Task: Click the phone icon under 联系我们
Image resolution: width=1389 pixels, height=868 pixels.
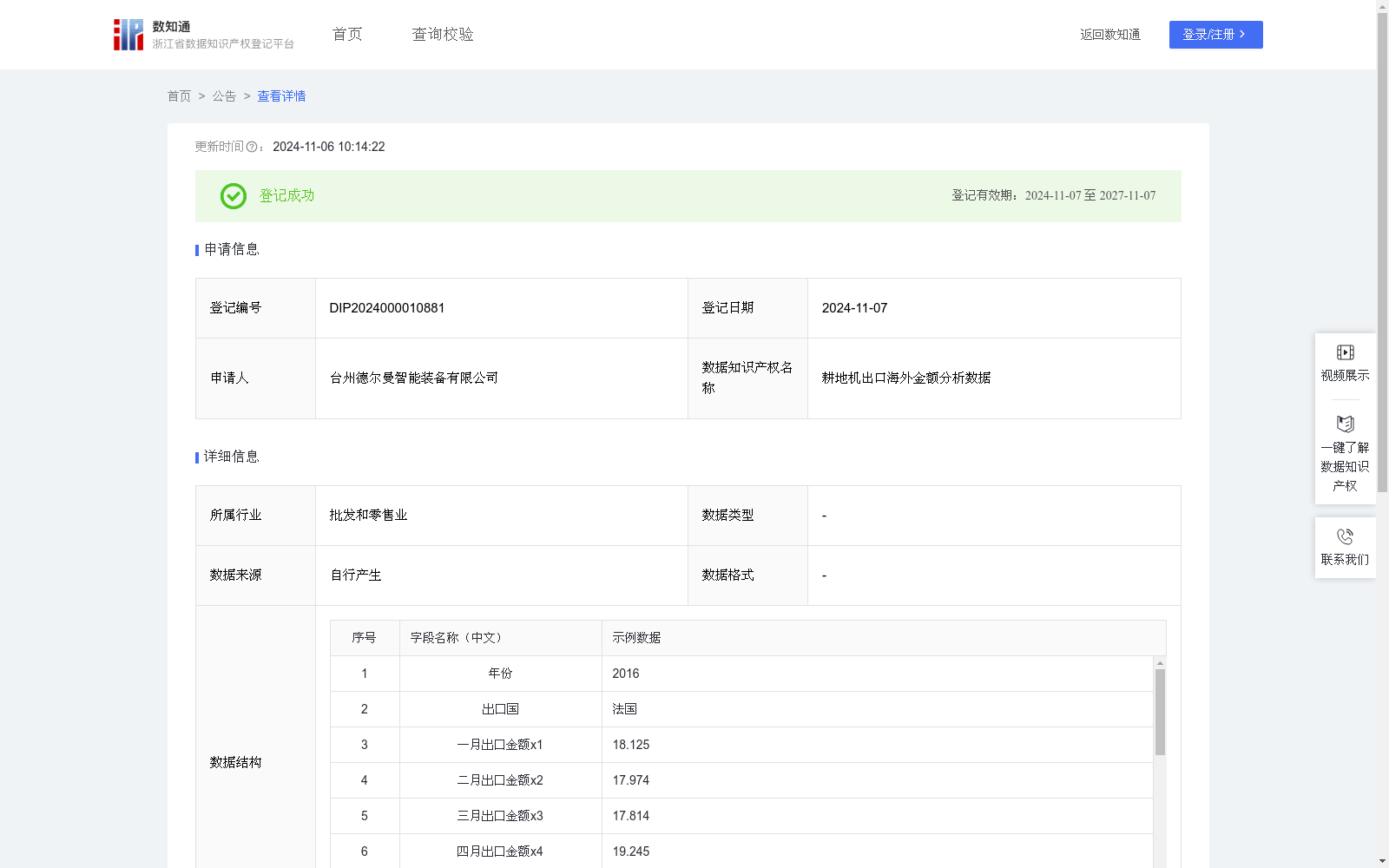Action: click(1345, 536)
